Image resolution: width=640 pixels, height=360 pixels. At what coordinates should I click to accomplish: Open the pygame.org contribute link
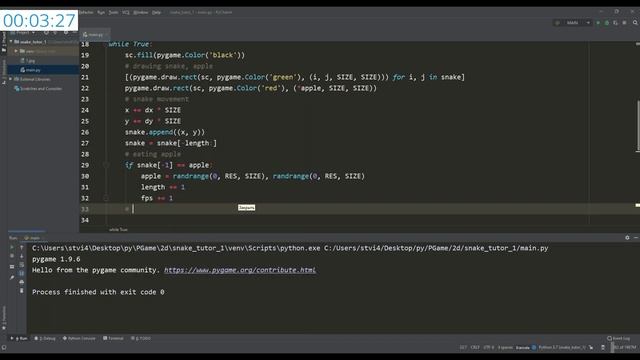[x=240, y=270]
